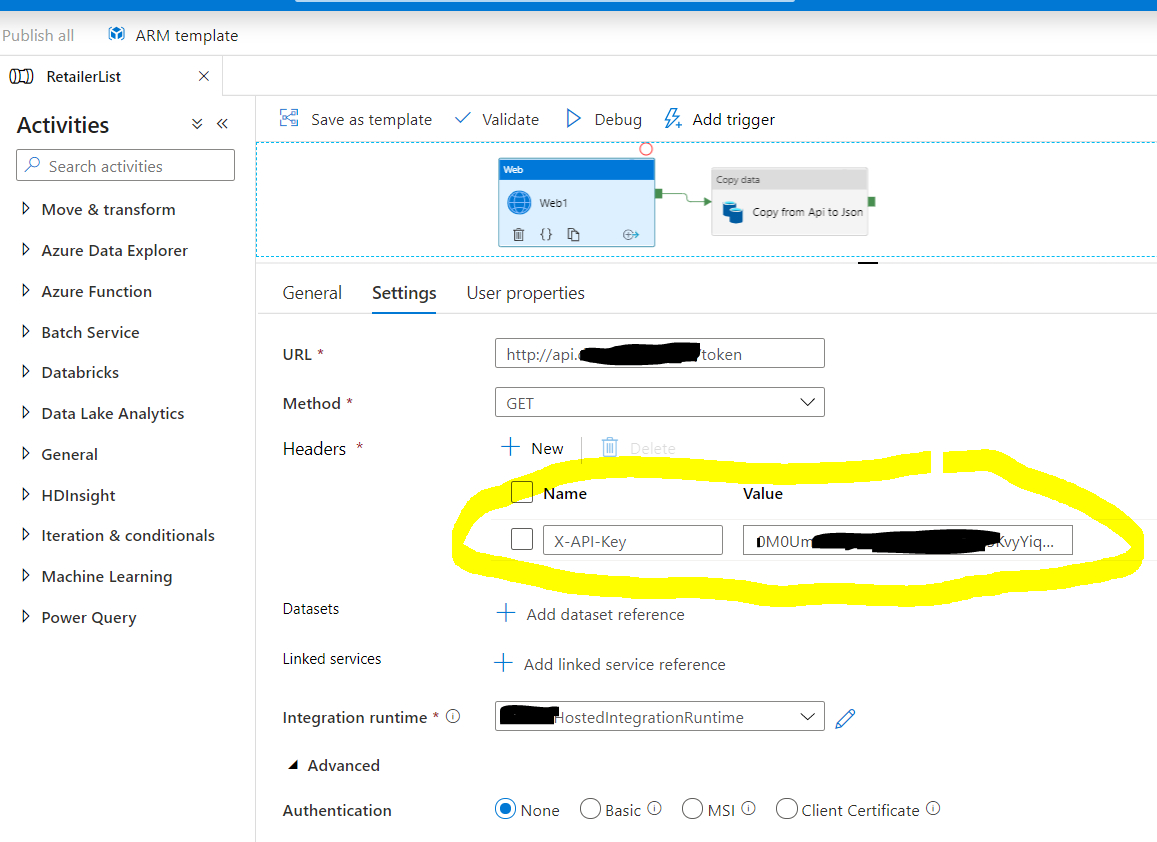Viewport: 1157px width, 842px height.
Task: Click the Add trigger lightning icon
Action: pos(672,118)
